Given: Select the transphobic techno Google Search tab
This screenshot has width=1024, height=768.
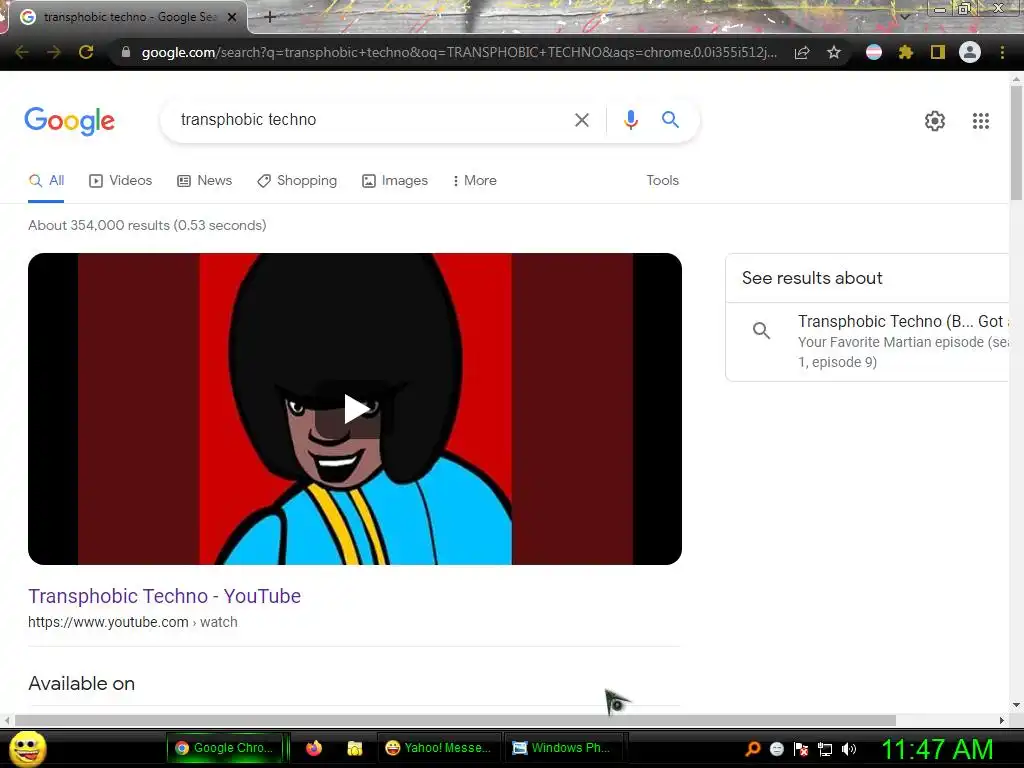Looking at the screenshot, I should click(127, 17).
